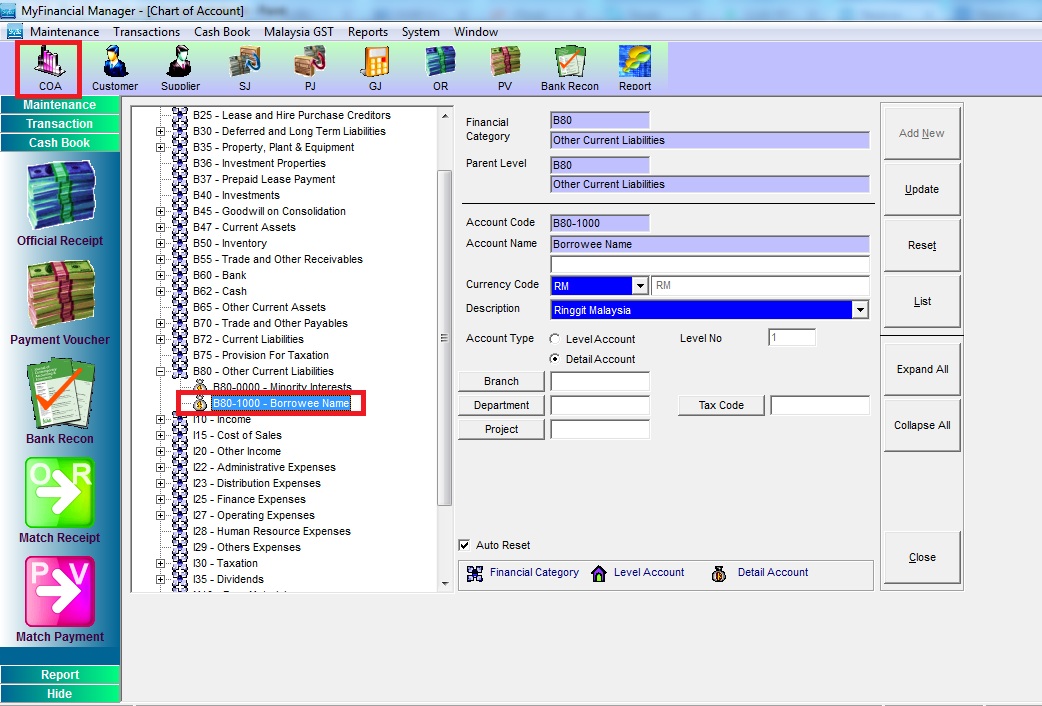
Task: Open the Bank Recon toolbar icon
Action: pyautogui.click(x=569, y=66)
